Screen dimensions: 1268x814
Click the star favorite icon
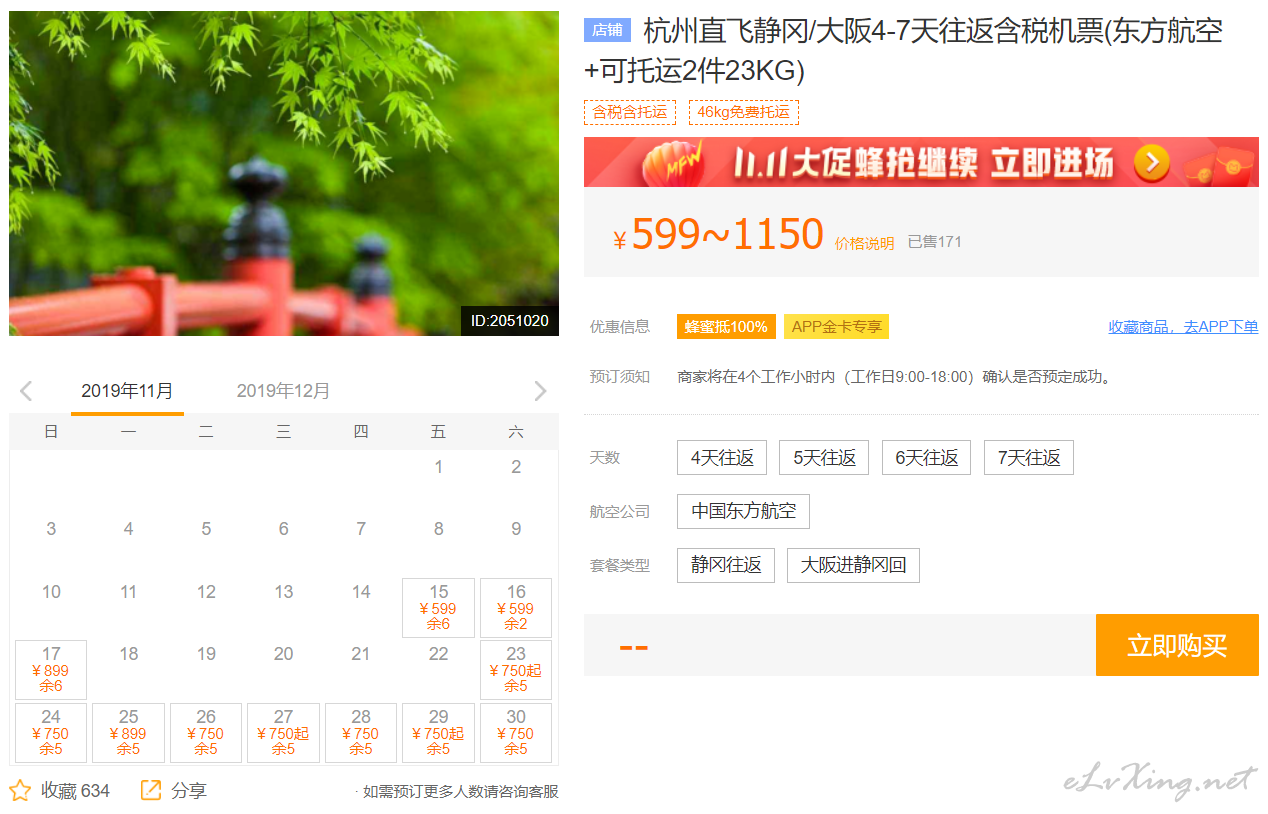[20, 791]
